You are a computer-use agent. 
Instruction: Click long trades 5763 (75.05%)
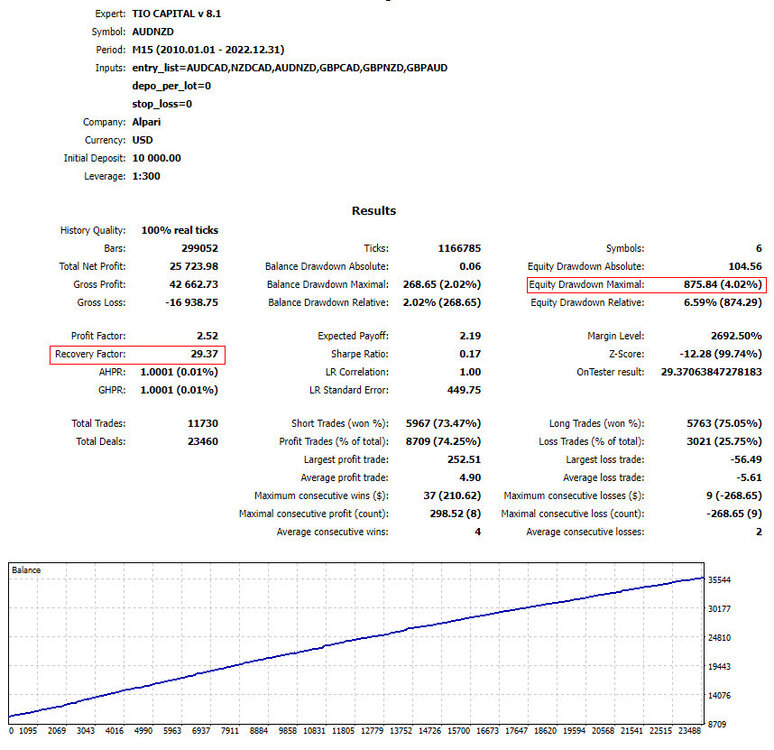724,424
